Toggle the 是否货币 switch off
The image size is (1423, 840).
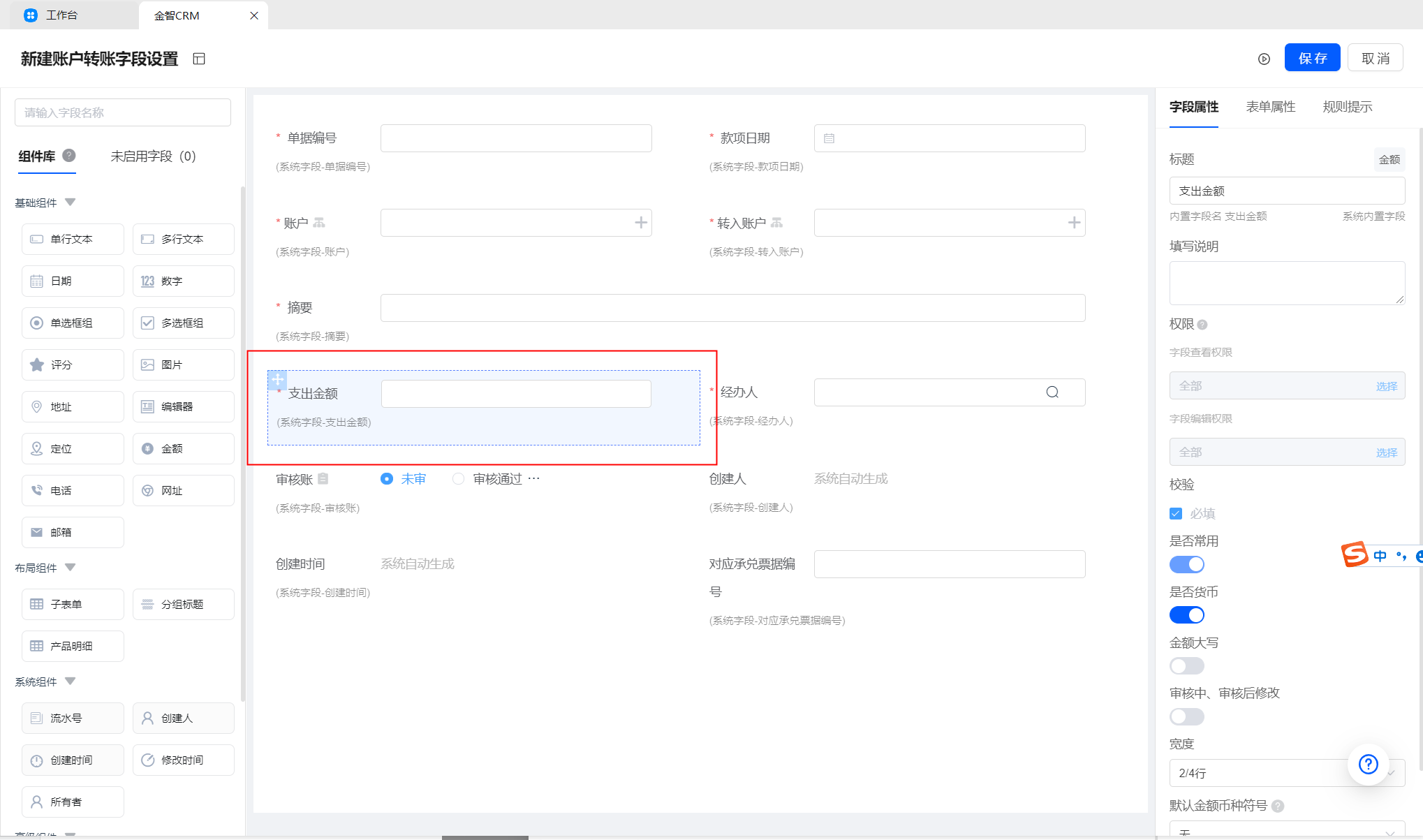tap(1186, 615)
